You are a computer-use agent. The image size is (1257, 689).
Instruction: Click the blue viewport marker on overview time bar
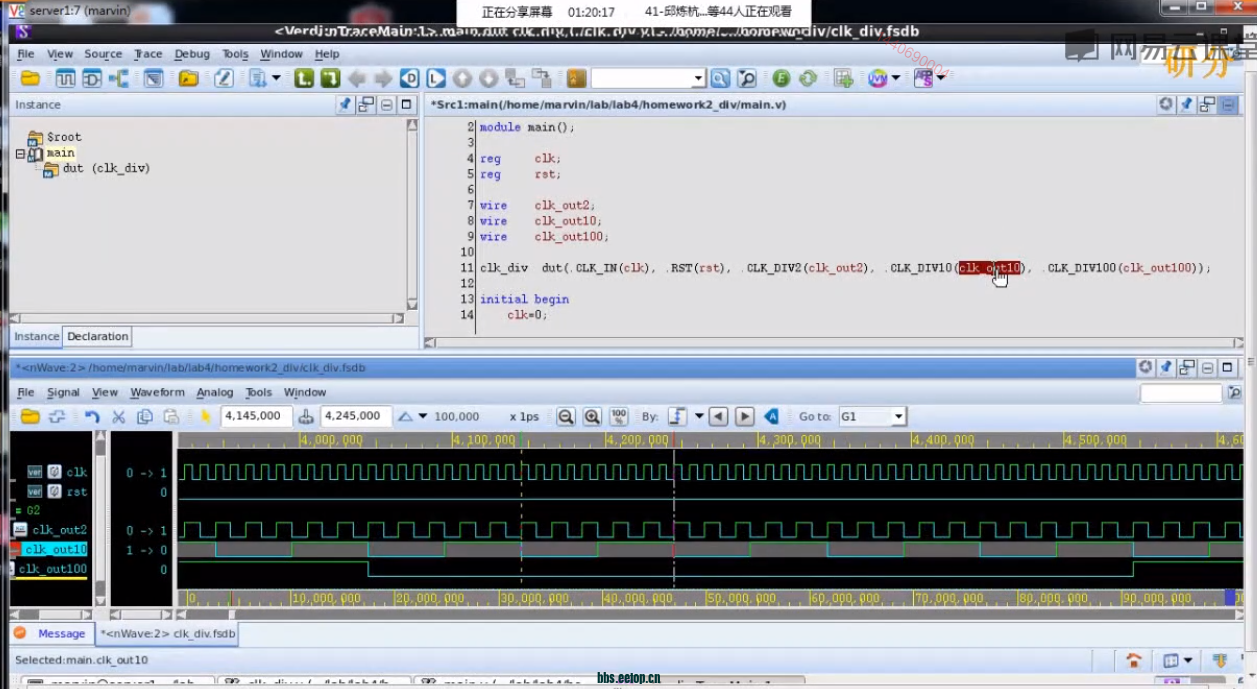point(1230,598)
